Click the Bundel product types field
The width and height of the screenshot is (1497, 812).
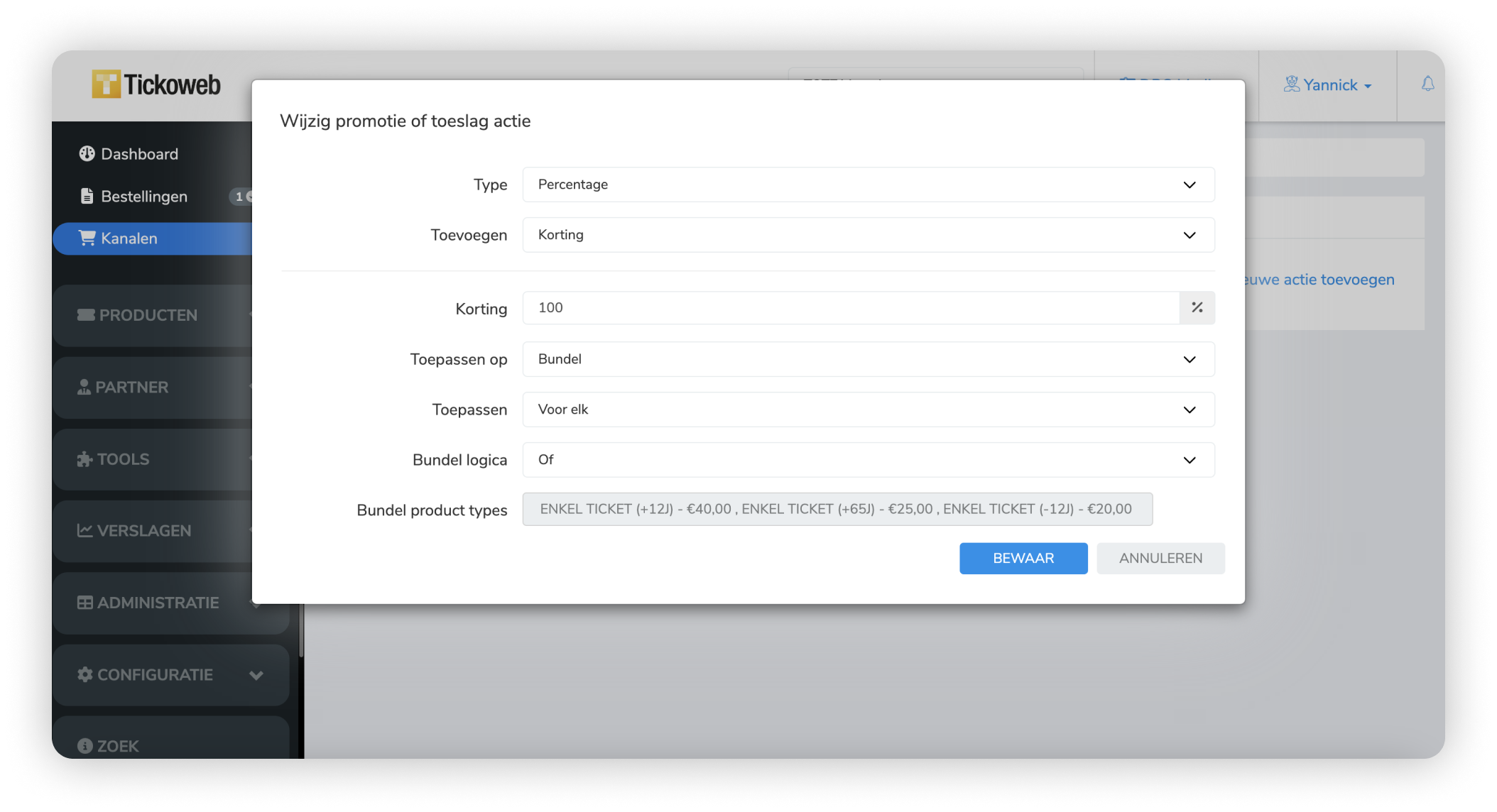click(x=837, y=510)
